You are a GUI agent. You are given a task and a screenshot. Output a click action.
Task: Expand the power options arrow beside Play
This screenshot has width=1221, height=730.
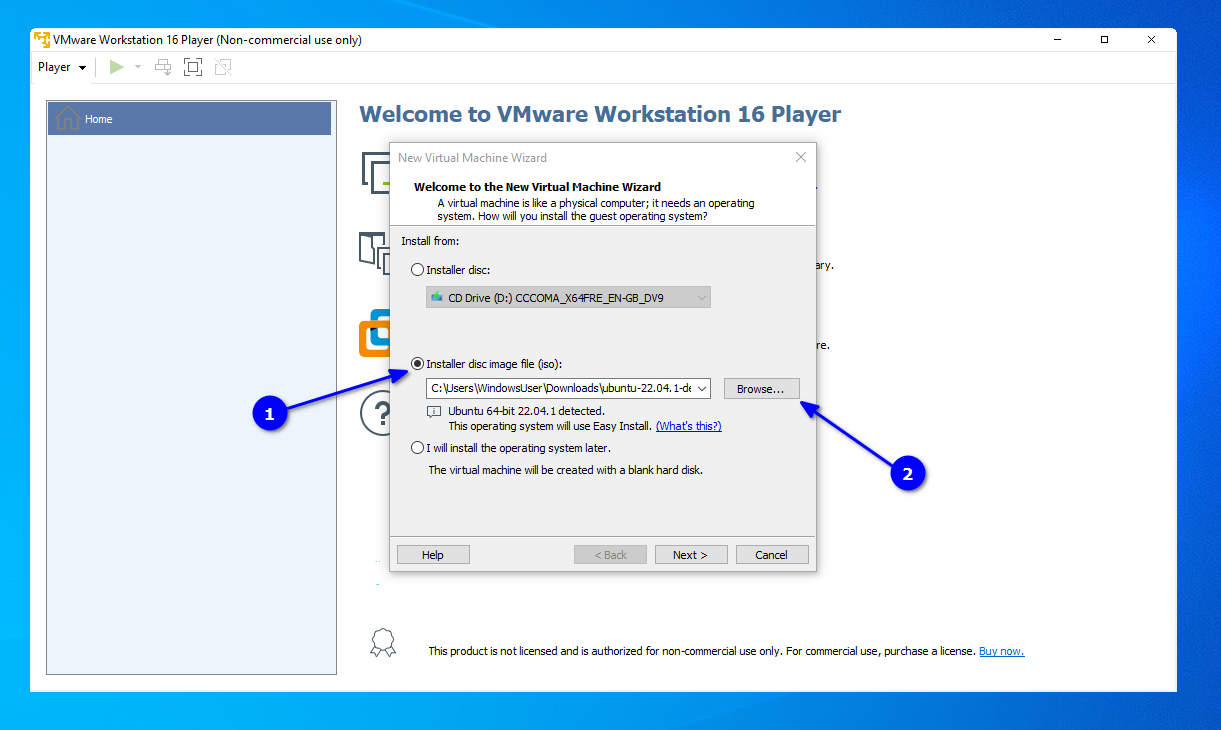(x=138, y=67)
